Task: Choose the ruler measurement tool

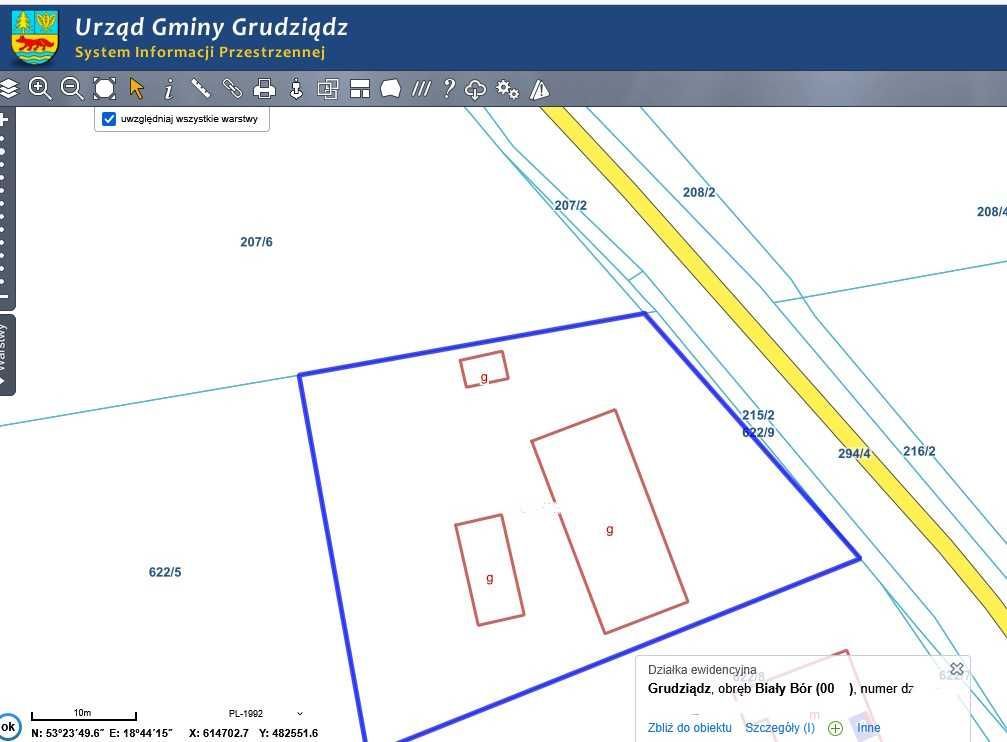Action: [x=200, y=88]
